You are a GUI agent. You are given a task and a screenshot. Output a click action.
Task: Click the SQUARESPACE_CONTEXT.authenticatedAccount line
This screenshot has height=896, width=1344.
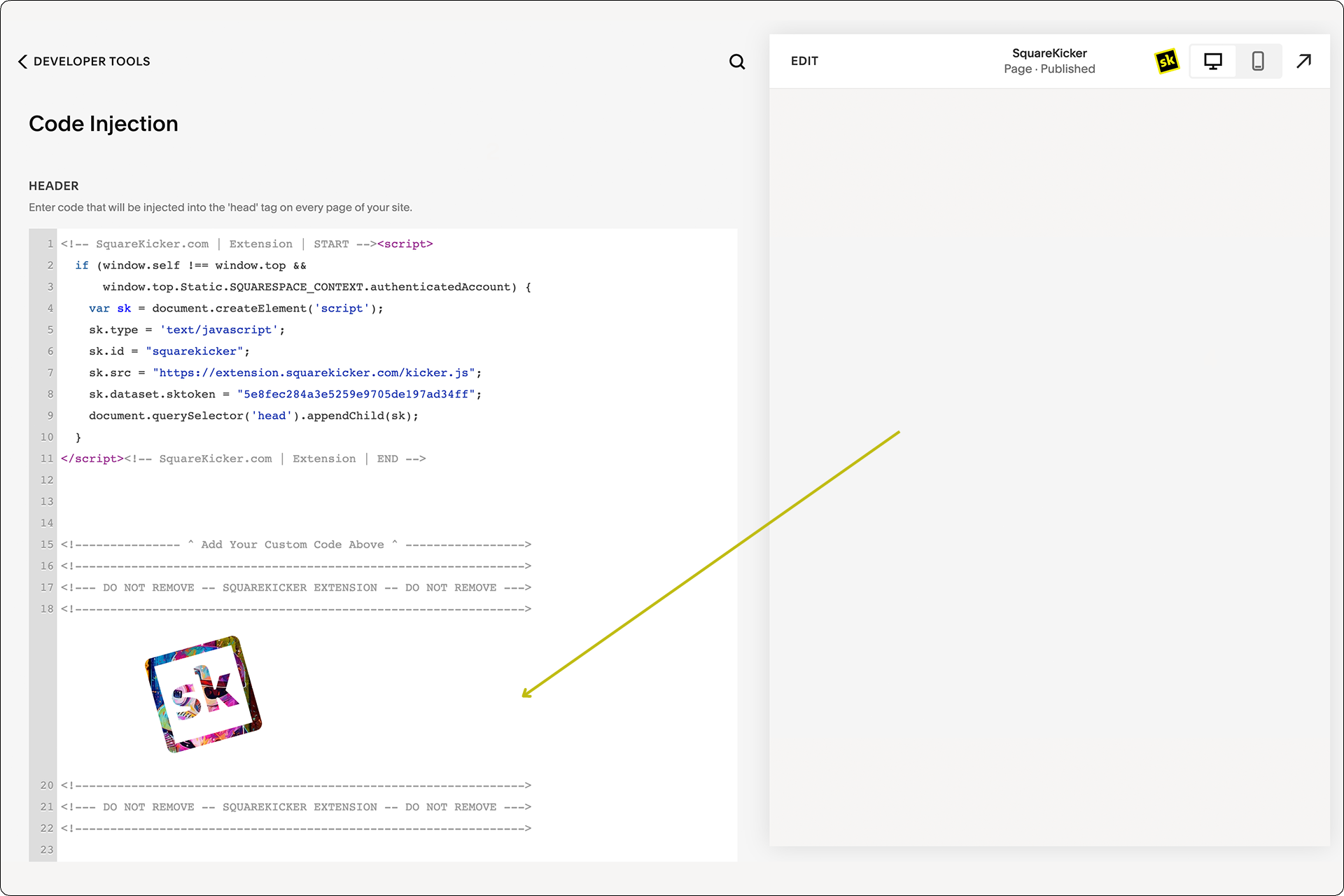tap(316, 287)
